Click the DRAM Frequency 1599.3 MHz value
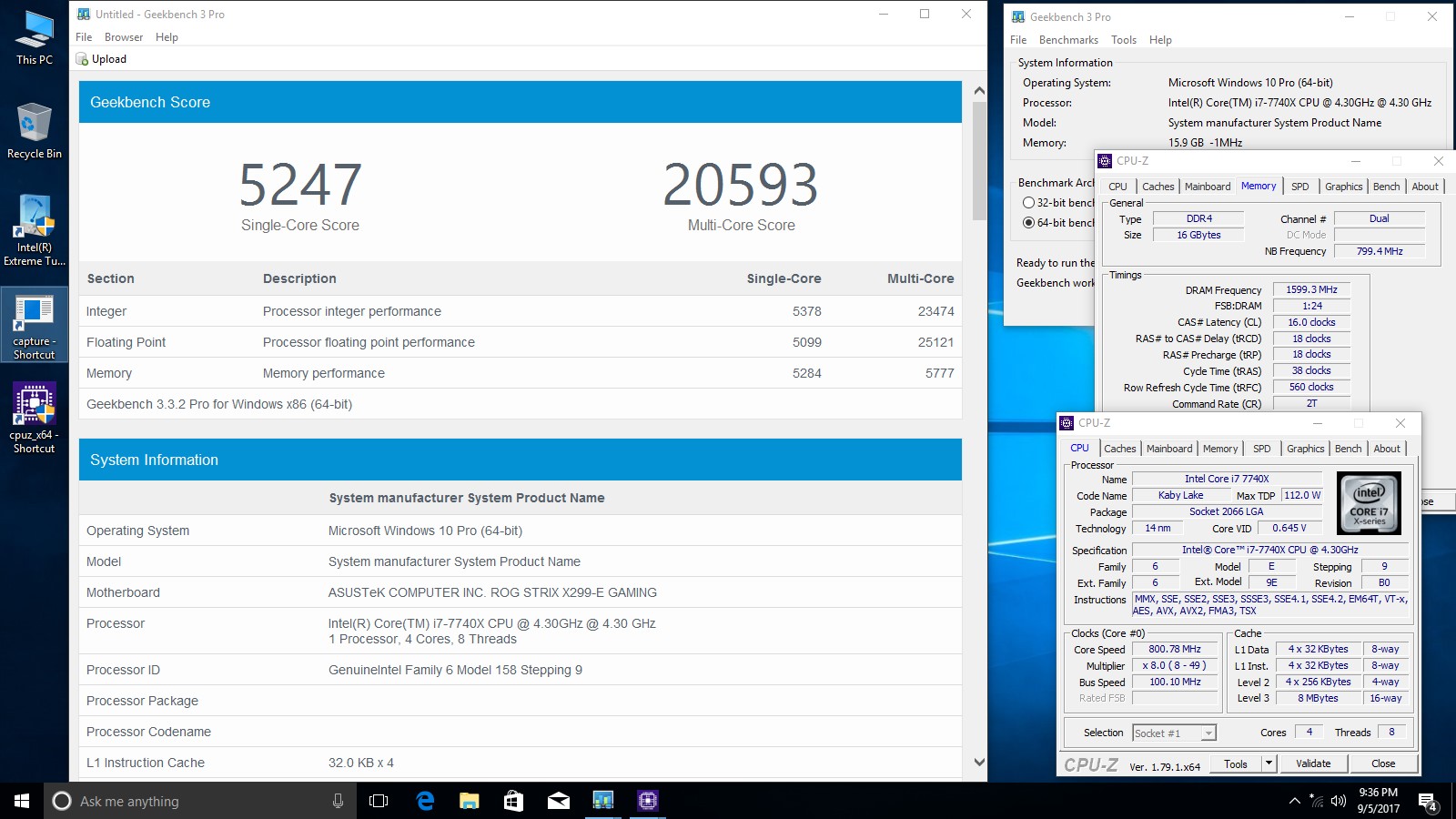The height and width of the screenshot is (819, 1456). [1311, 289]
